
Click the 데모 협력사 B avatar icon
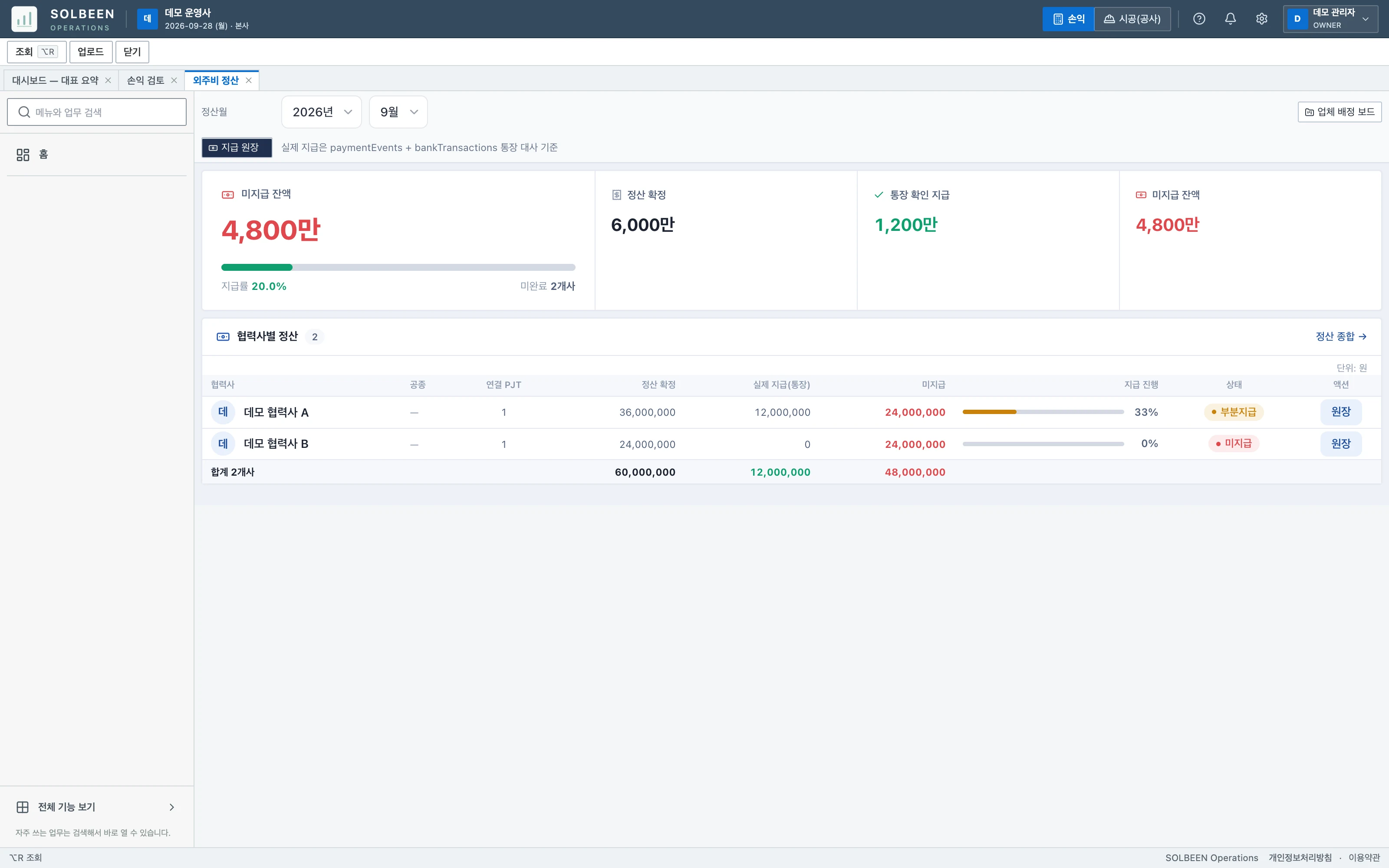pyautogui.click(x=223, y=444)
